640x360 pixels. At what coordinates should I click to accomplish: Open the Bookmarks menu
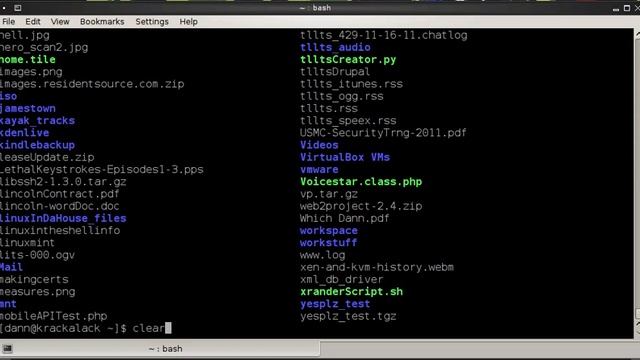point(102,22)
